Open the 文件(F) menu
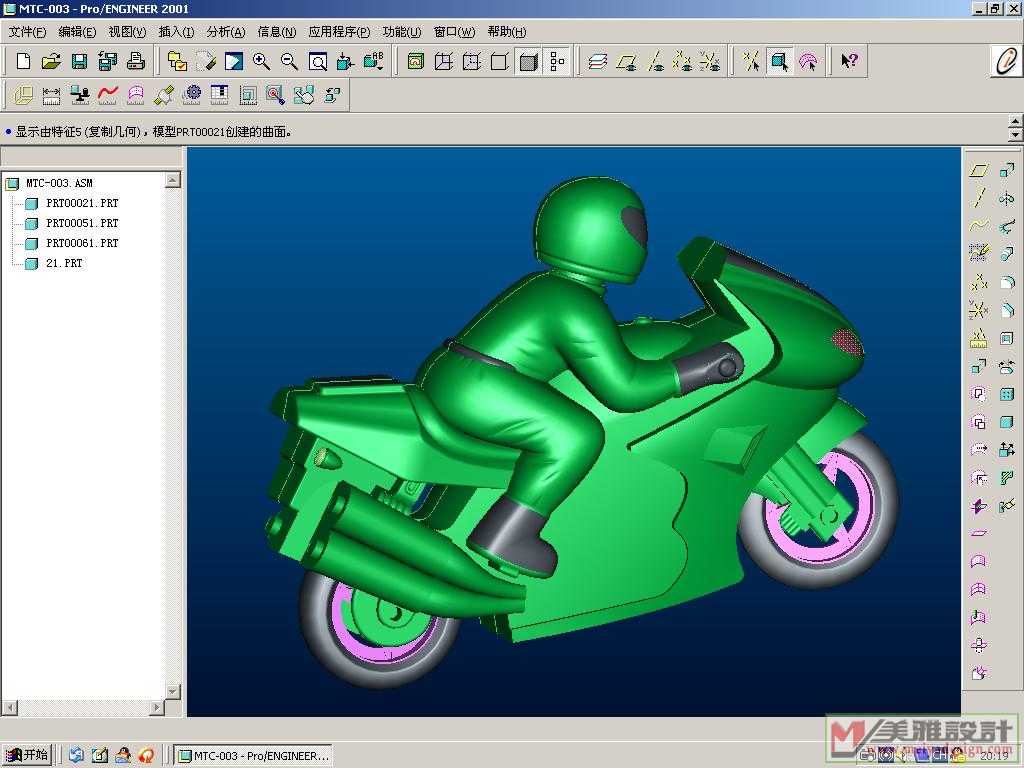Viewport: 1024px width, 768px height. tap(27, 31)
